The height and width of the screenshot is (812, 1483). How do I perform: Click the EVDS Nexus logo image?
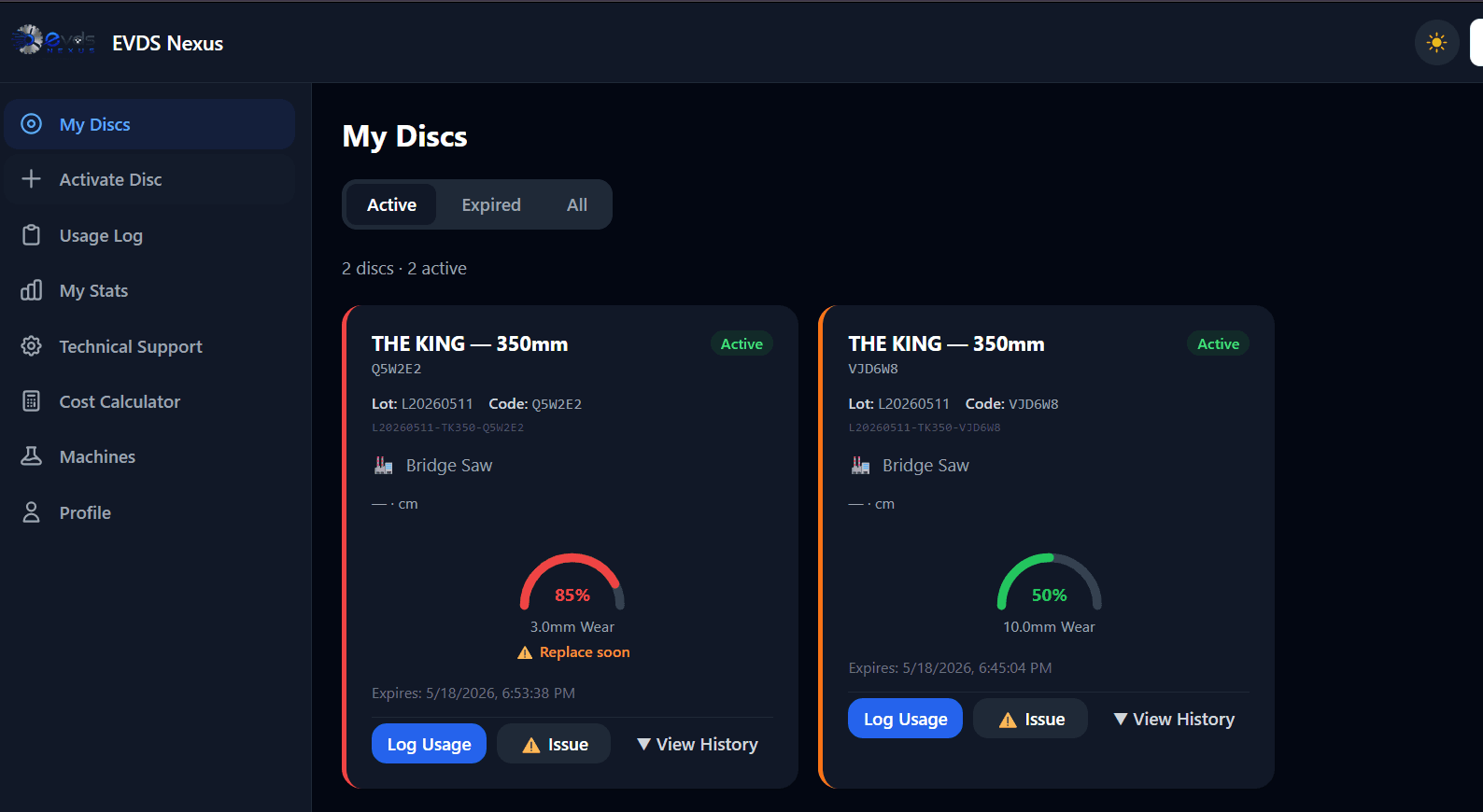(x=54, y=40)
